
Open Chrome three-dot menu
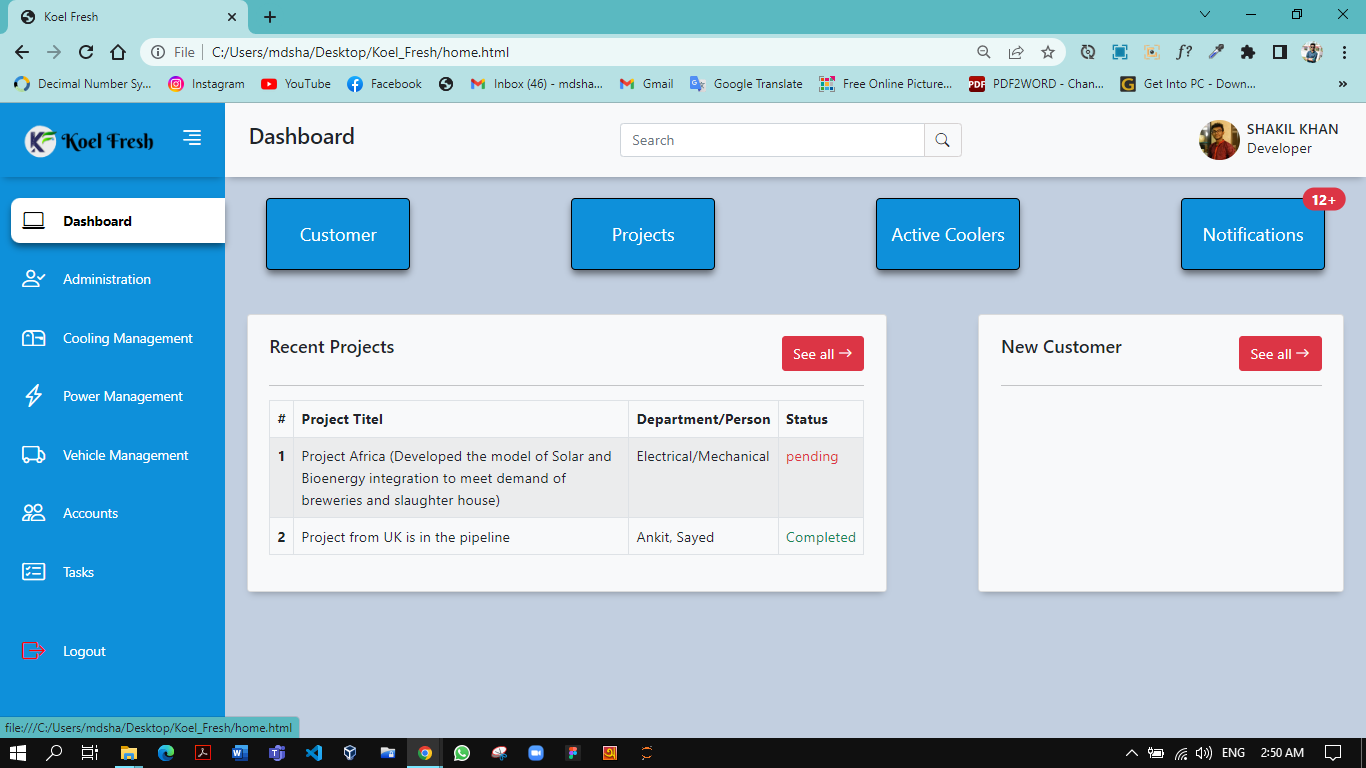[1344, 52]
